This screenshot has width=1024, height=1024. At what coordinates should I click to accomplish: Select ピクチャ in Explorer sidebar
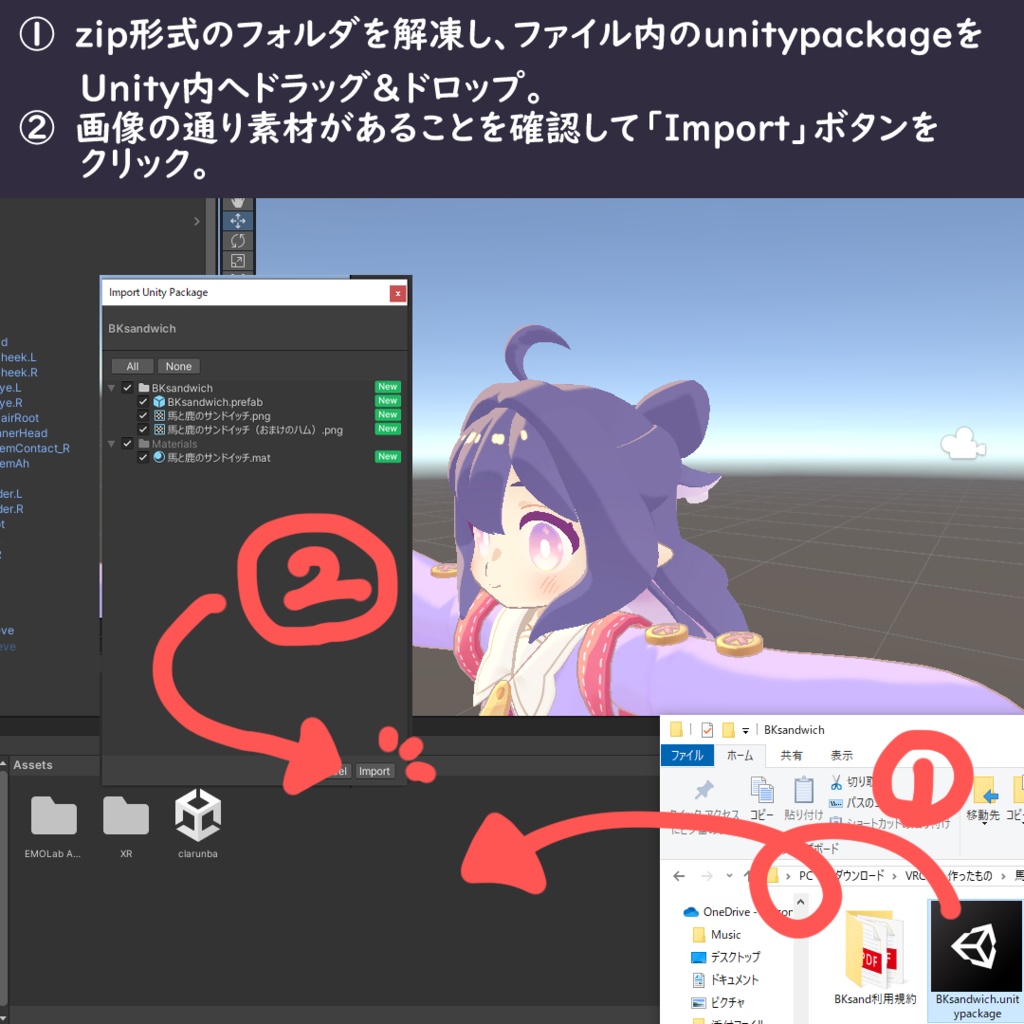727,1002
